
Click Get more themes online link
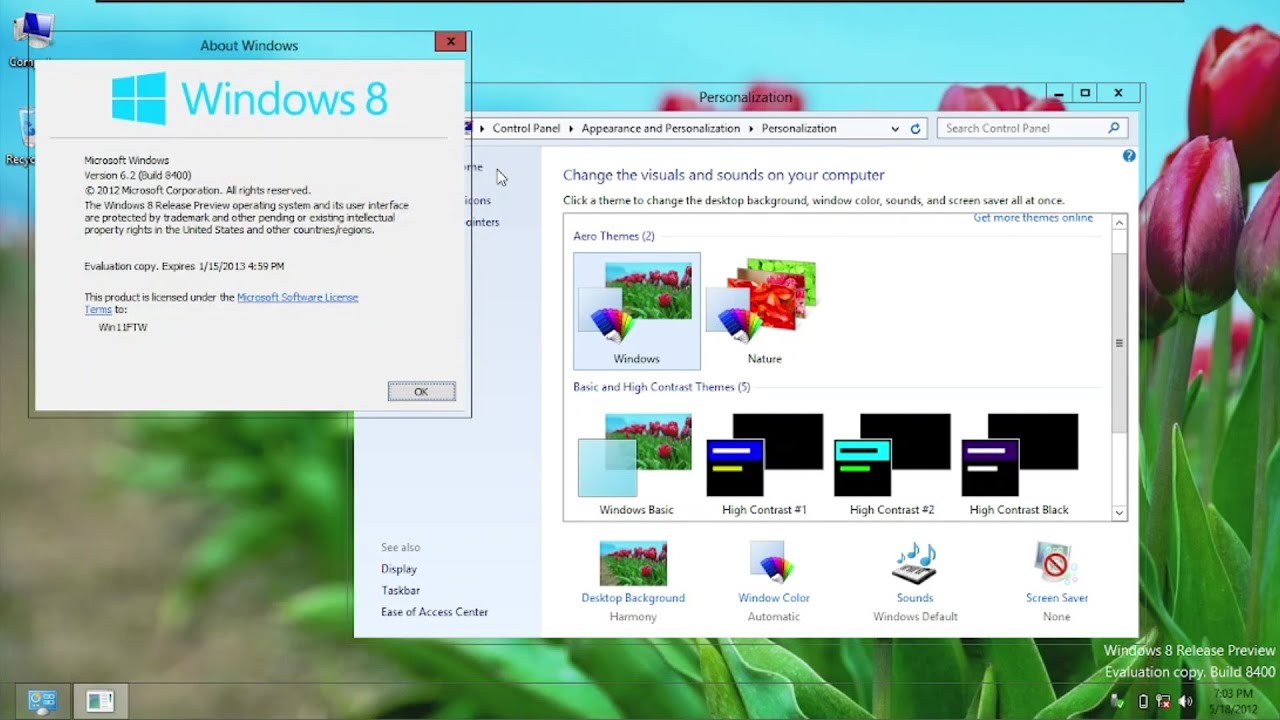(x=1033, y=218)
